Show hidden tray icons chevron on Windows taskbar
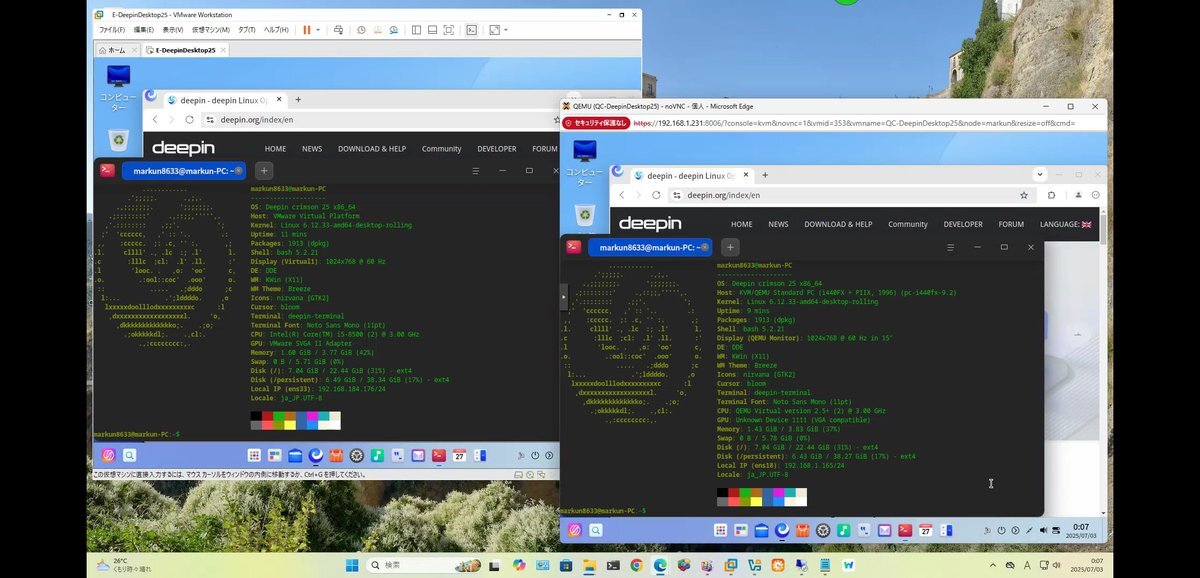The width and height of the screenshot is (1200, 578). [992, 565]
